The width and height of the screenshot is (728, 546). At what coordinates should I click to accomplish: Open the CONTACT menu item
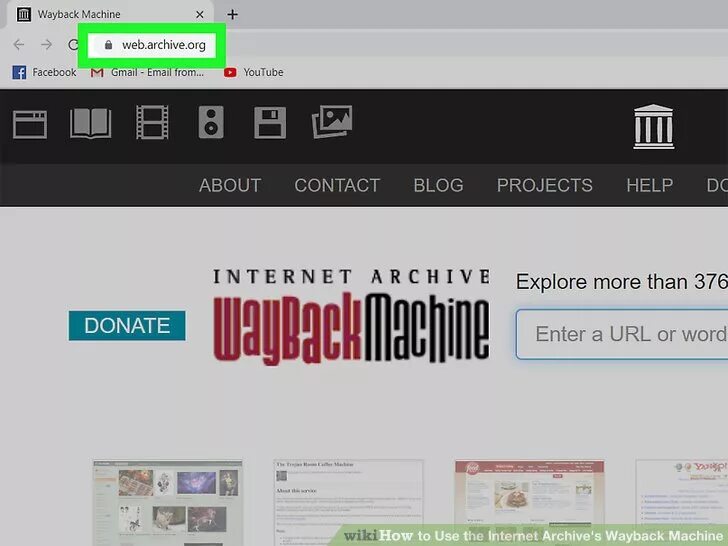click(x=337, y=185)
